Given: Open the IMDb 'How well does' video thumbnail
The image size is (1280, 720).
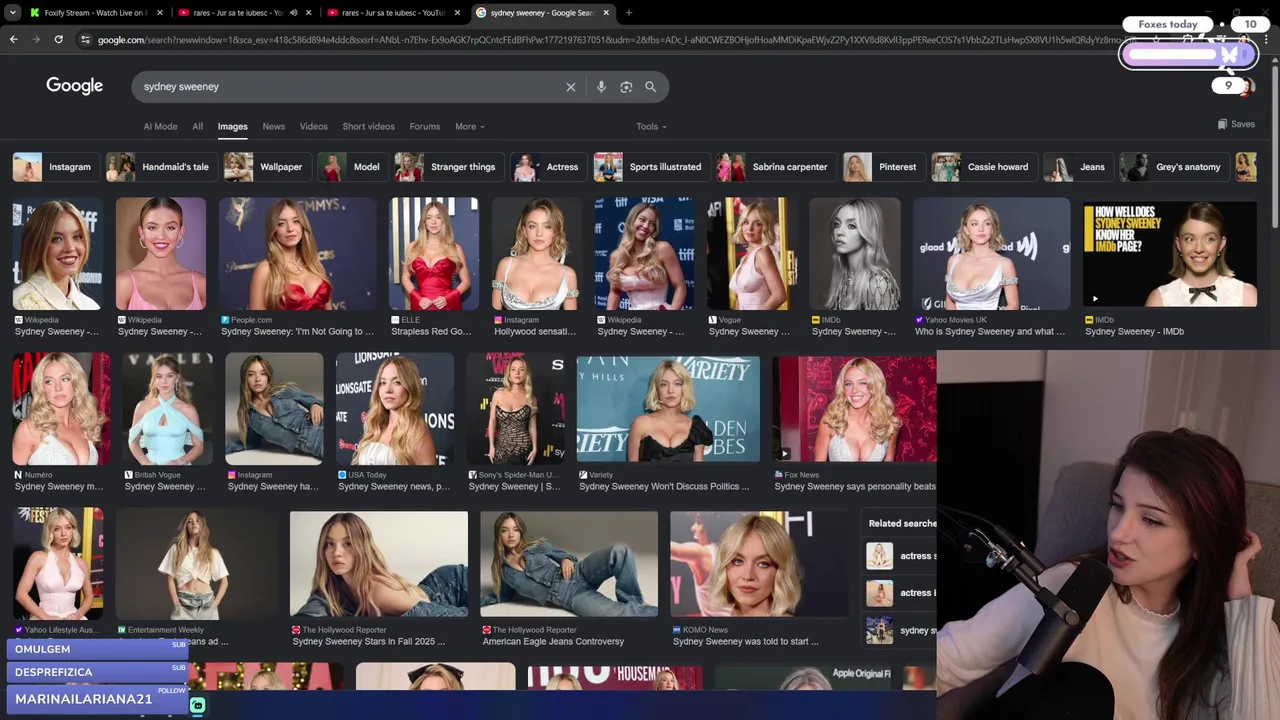Looking at the screenshot, I should [x=1170, y=254].
